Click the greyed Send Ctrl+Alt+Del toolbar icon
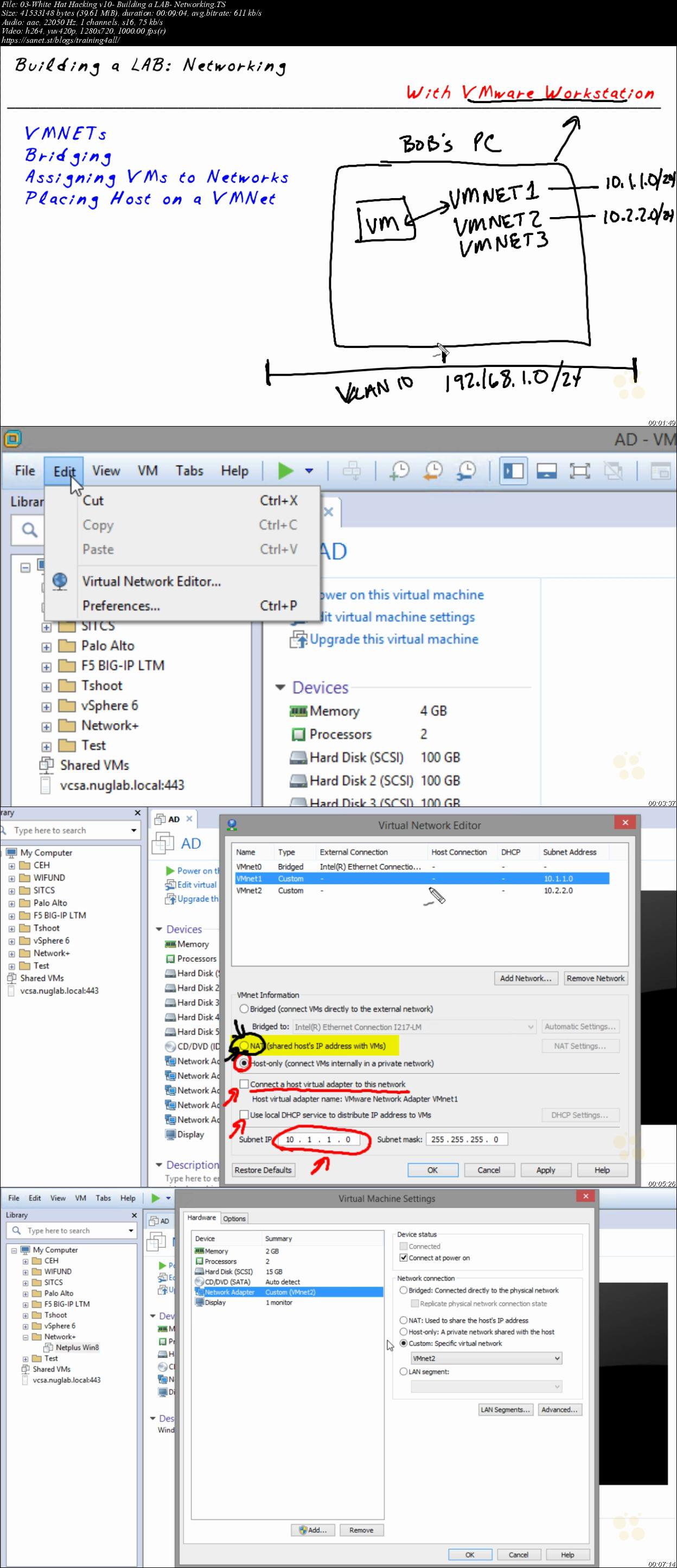The width and height of the screenshot is (677, 1568). [x=352, y=471]
